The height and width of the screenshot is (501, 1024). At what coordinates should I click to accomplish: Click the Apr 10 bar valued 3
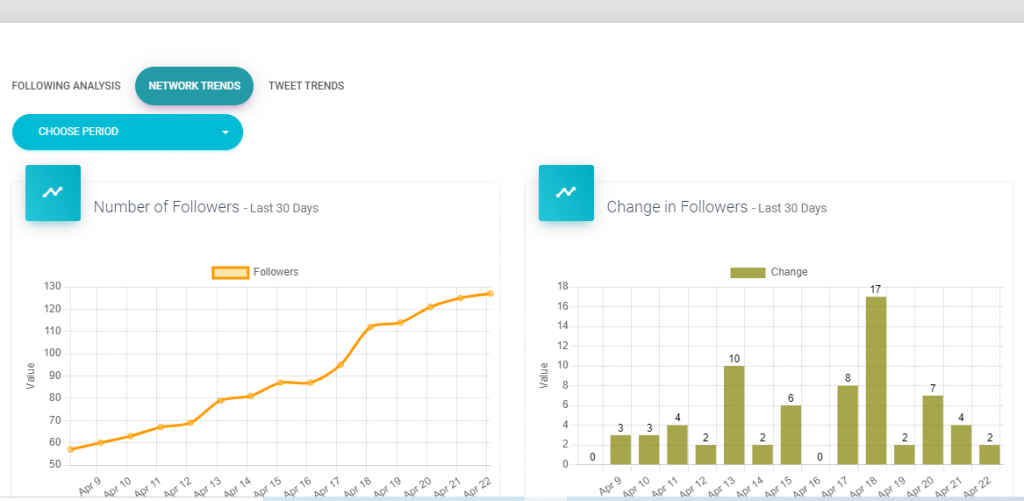(649, 450)
